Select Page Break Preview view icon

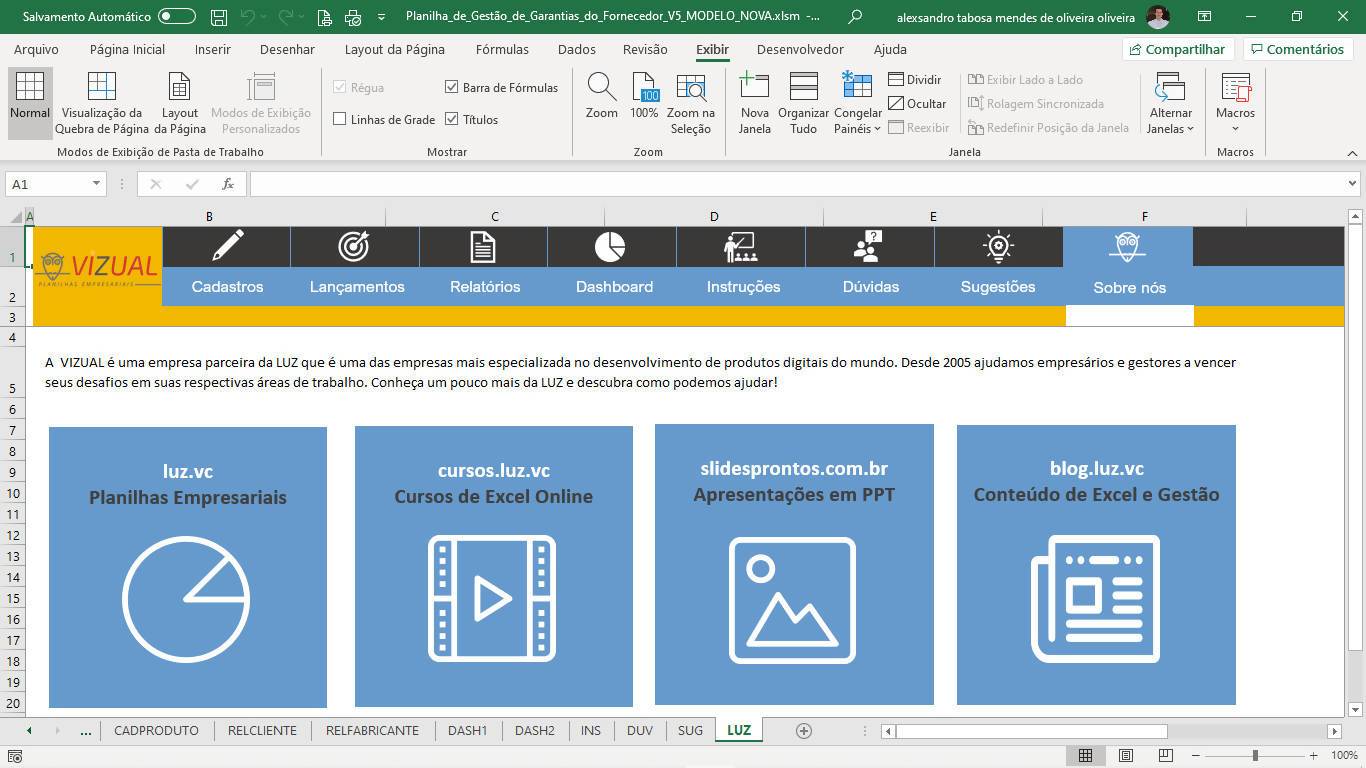tap(101, 88)
